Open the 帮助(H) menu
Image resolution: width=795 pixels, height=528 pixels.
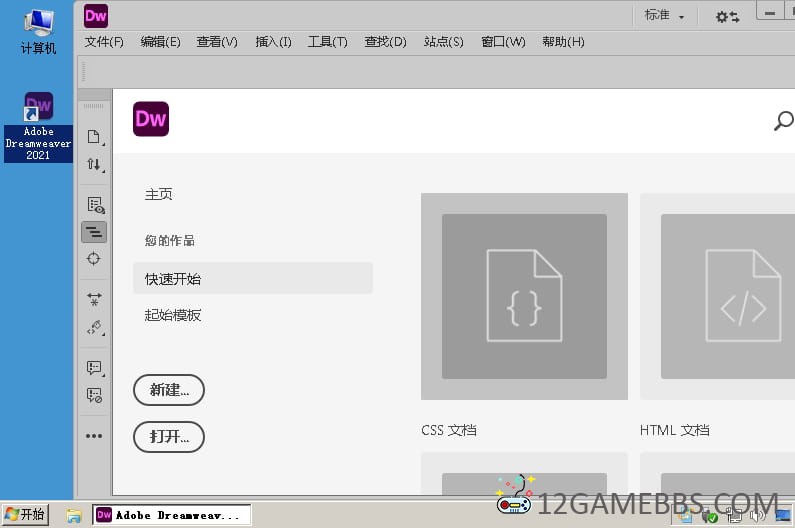coord(563,42)
